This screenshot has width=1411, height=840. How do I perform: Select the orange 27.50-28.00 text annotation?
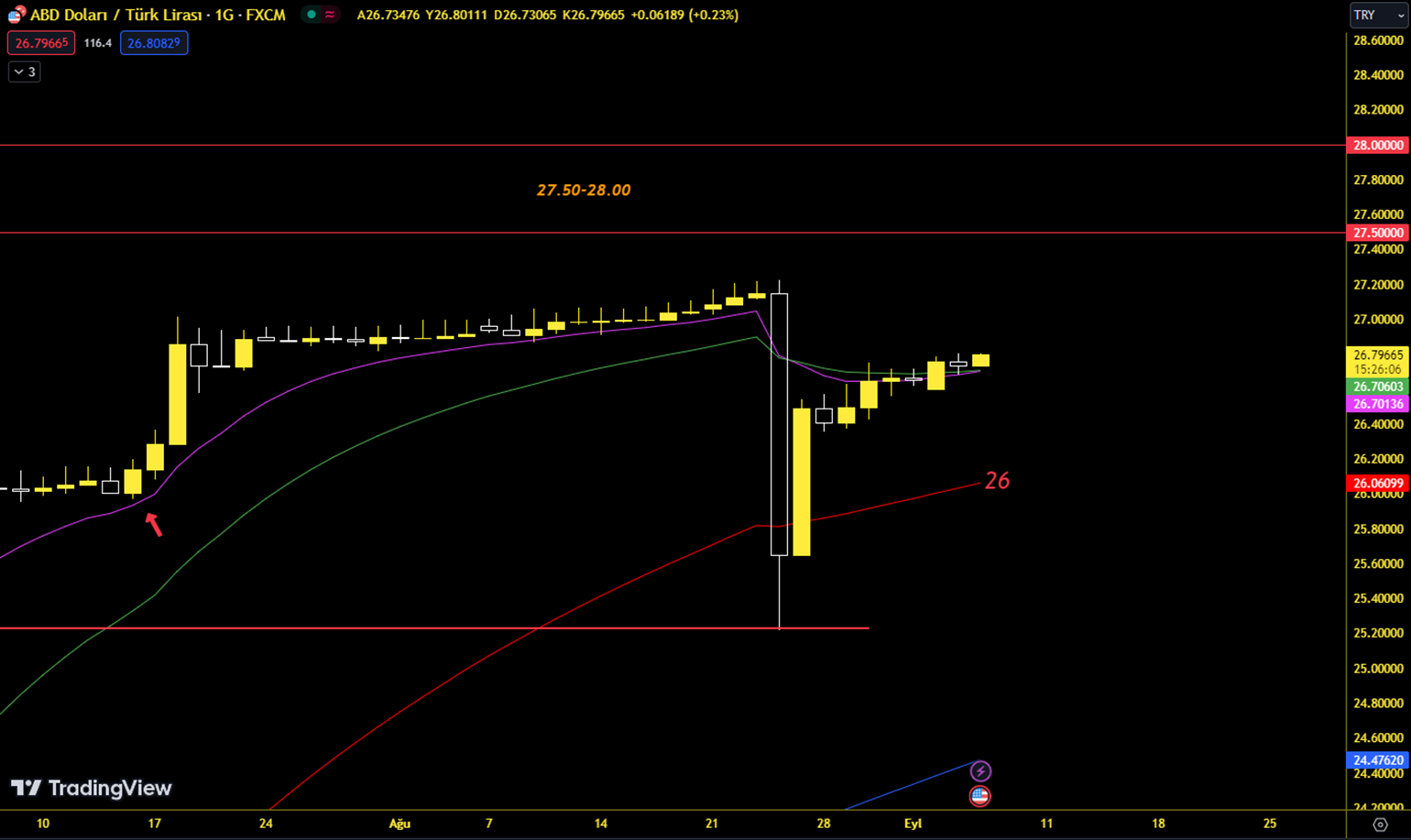[584, 191]
